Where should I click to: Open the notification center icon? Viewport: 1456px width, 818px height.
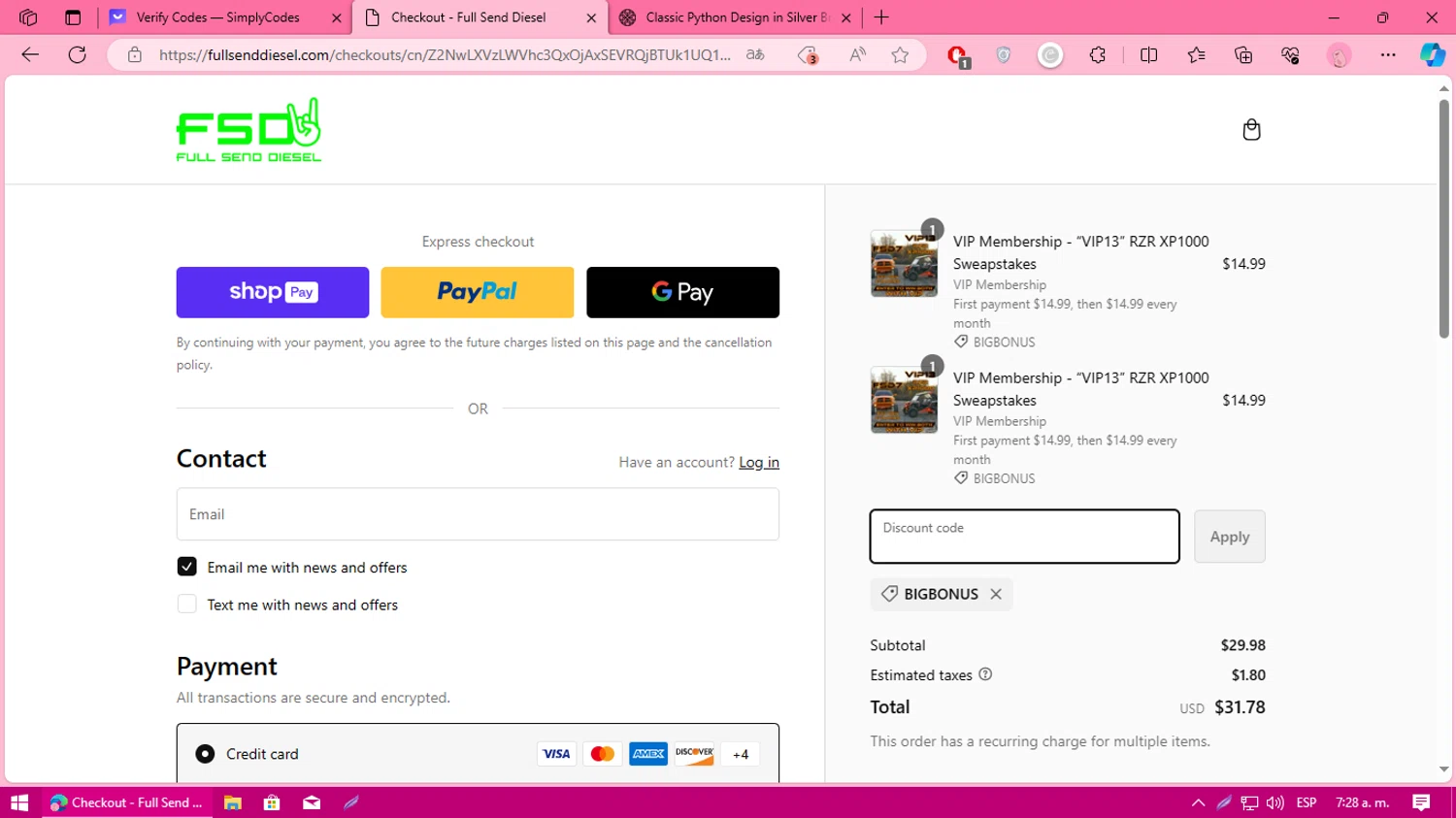(1421, 802)
